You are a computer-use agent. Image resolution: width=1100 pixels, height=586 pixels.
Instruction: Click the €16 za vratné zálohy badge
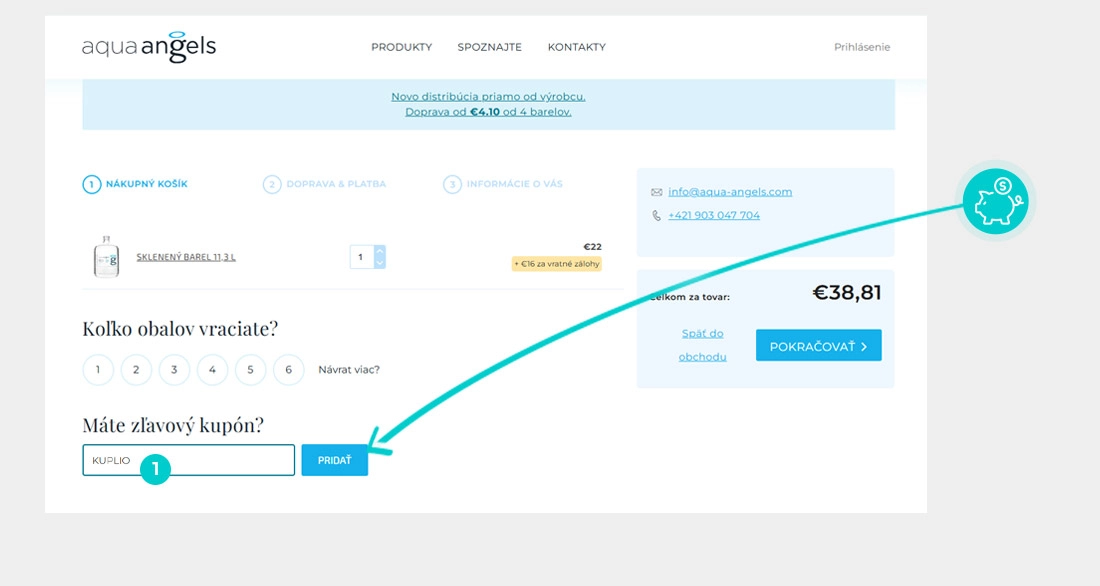556,264
